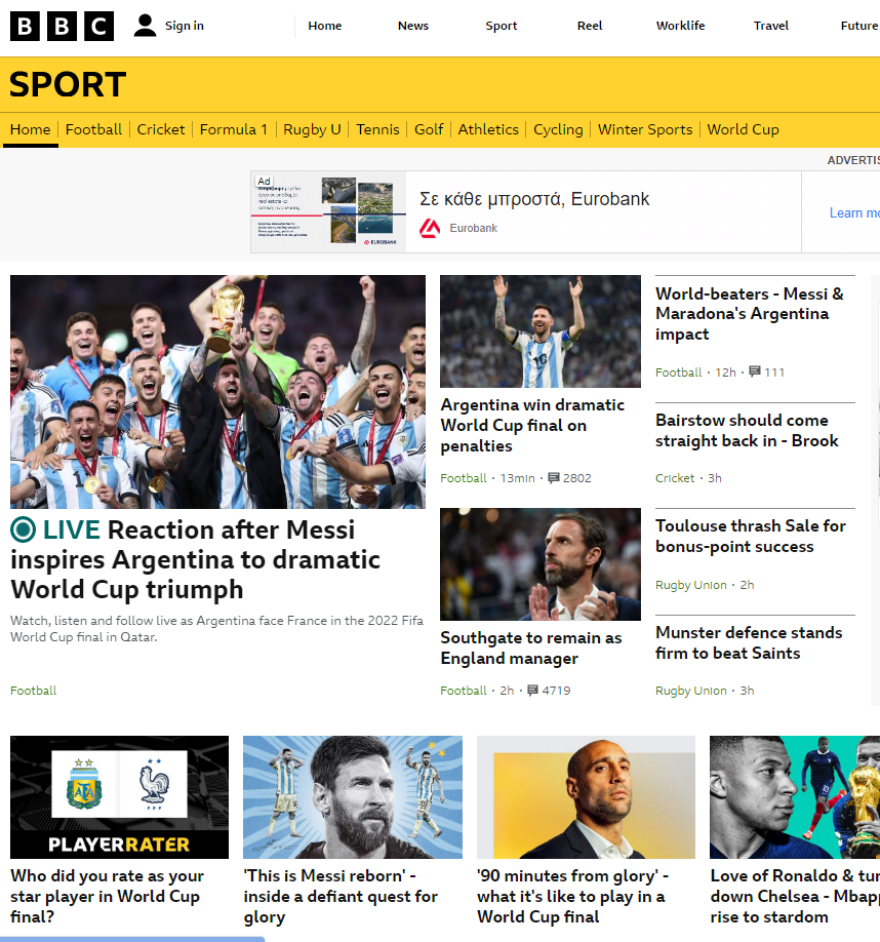Open Southgate to remain as England manager

coord(531,648)
